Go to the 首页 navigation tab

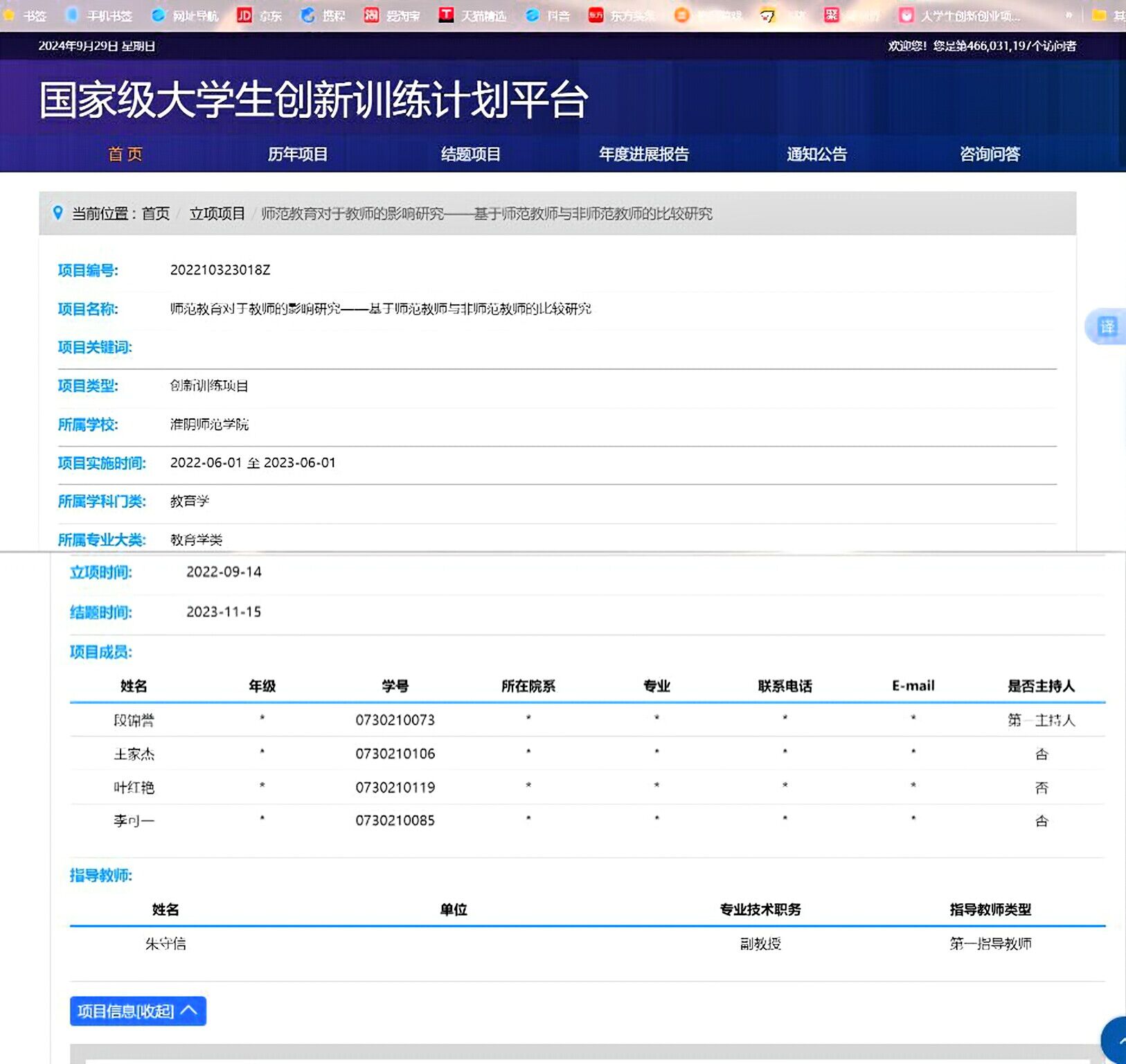pos(125,154)
